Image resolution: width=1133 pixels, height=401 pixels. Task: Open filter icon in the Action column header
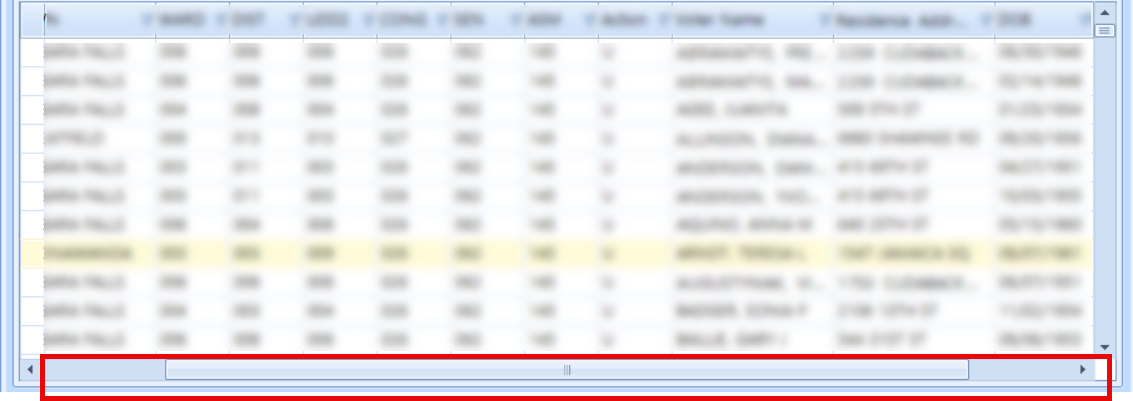[663, 20]
